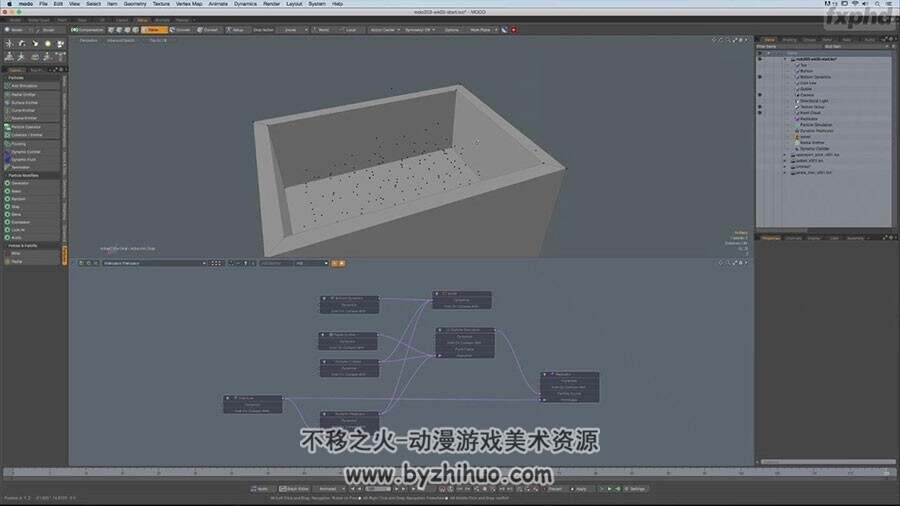Open the Animate dropdown in the bottom bar
The width and height of the screenshot is (900, 506).
click(330, 489)
